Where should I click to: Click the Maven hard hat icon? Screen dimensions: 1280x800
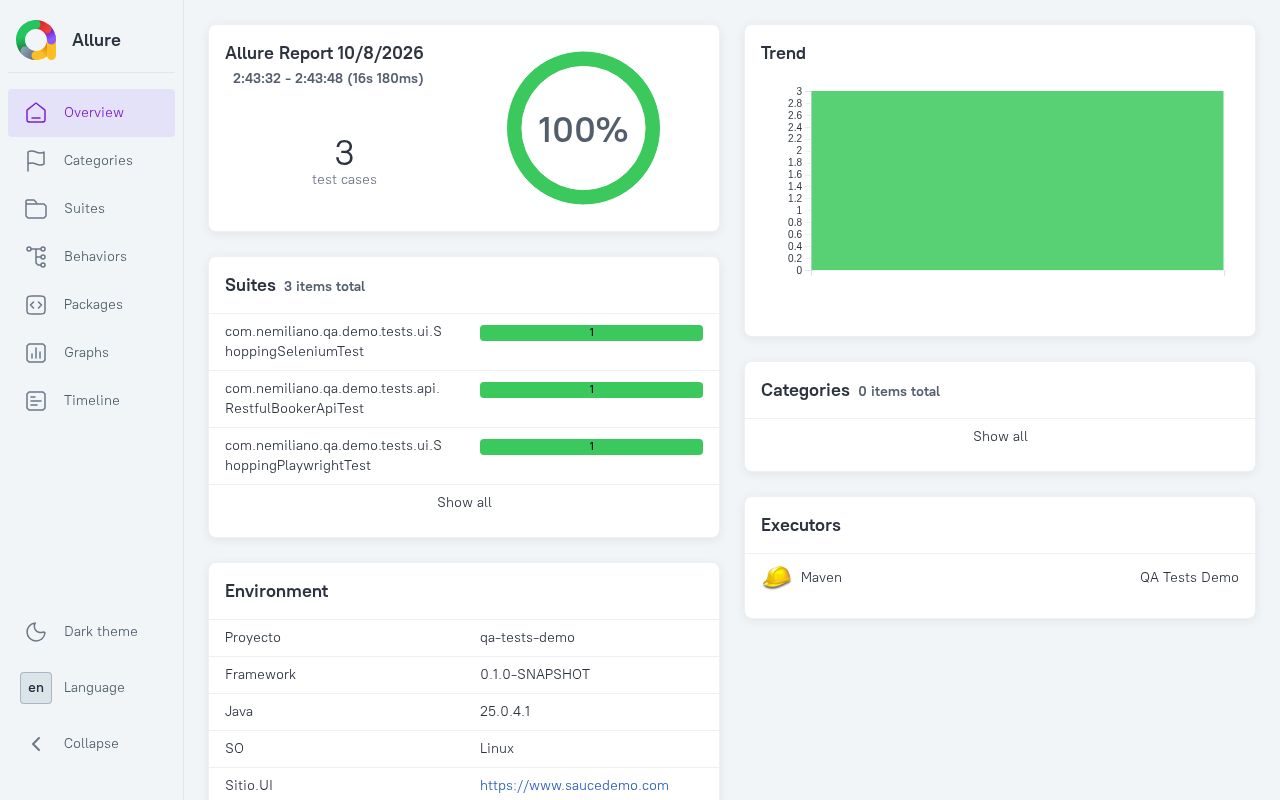coord(777,578)
